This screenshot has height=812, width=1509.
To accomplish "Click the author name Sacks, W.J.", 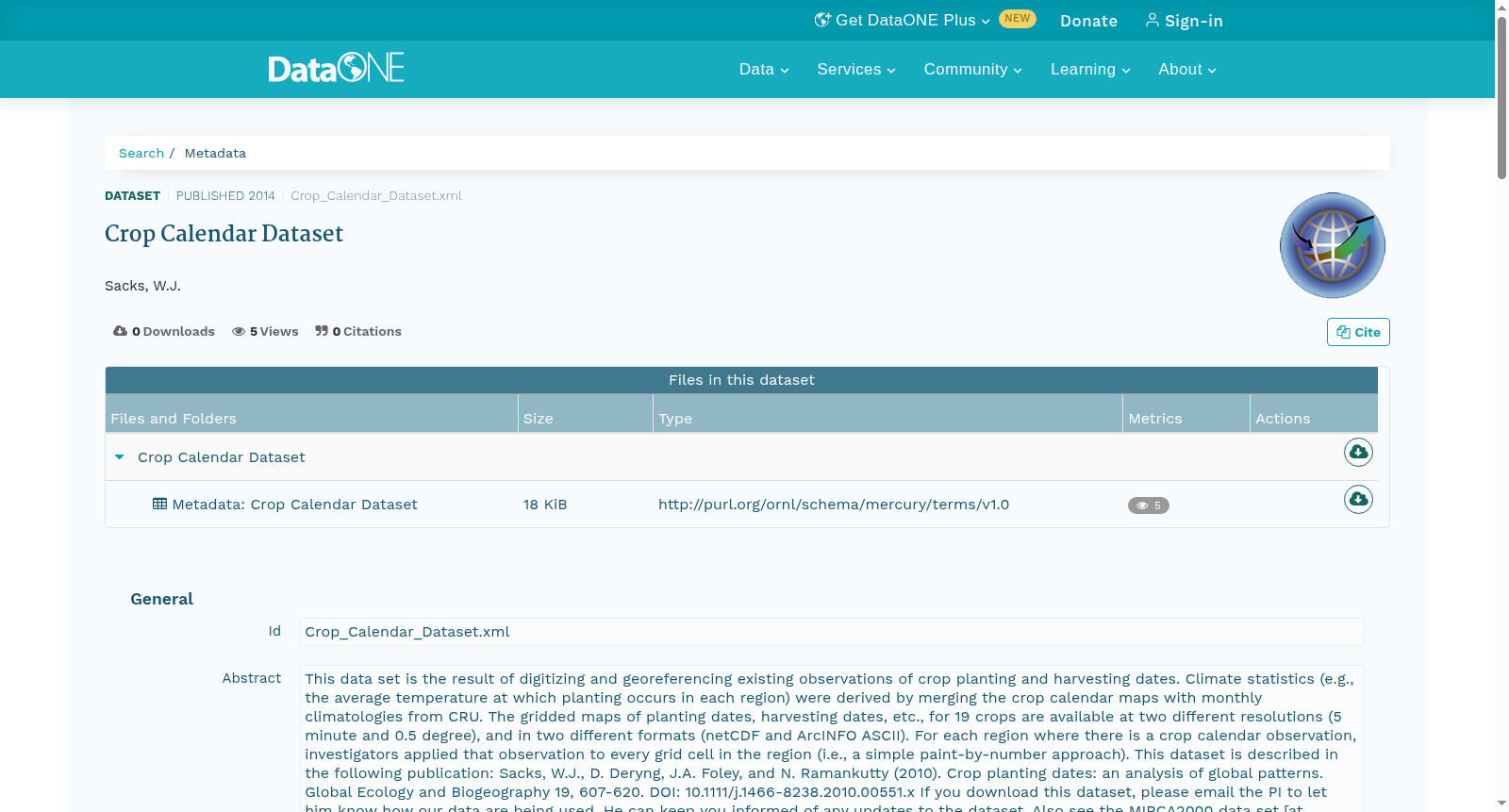I will pyautogui.click(x=142, y=286).
